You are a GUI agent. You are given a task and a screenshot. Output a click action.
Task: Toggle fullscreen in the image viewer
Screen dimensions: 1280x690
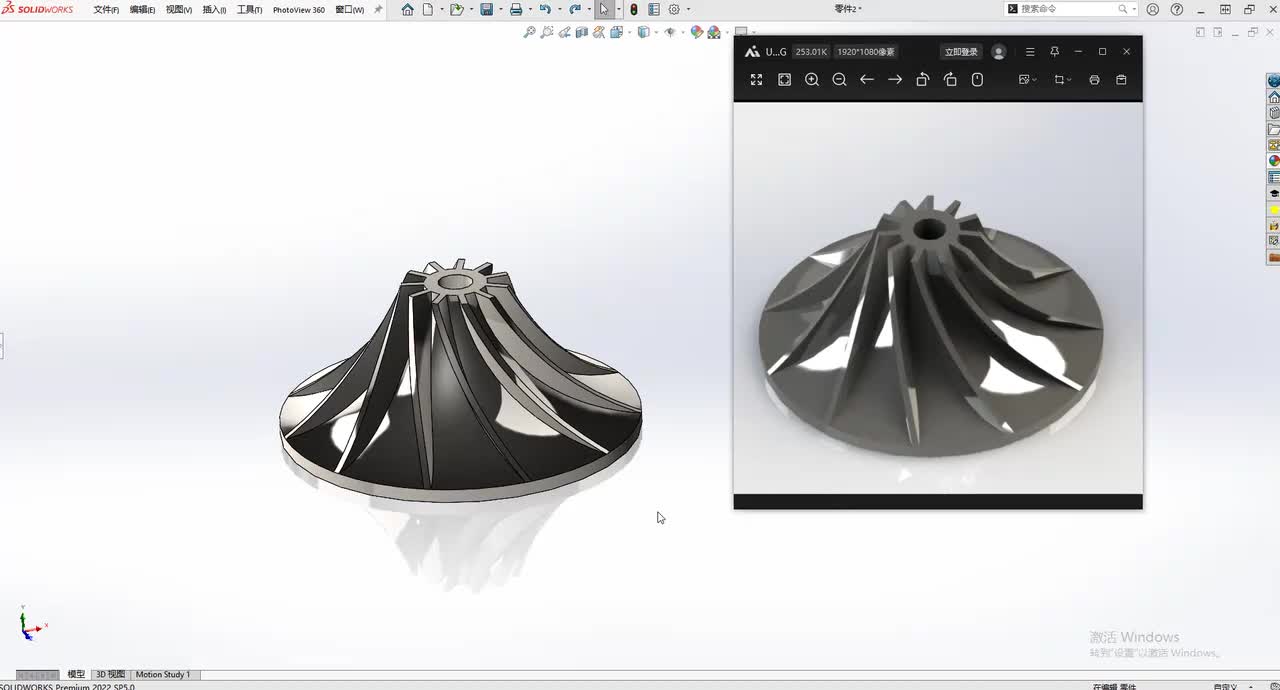coord(756,80)
